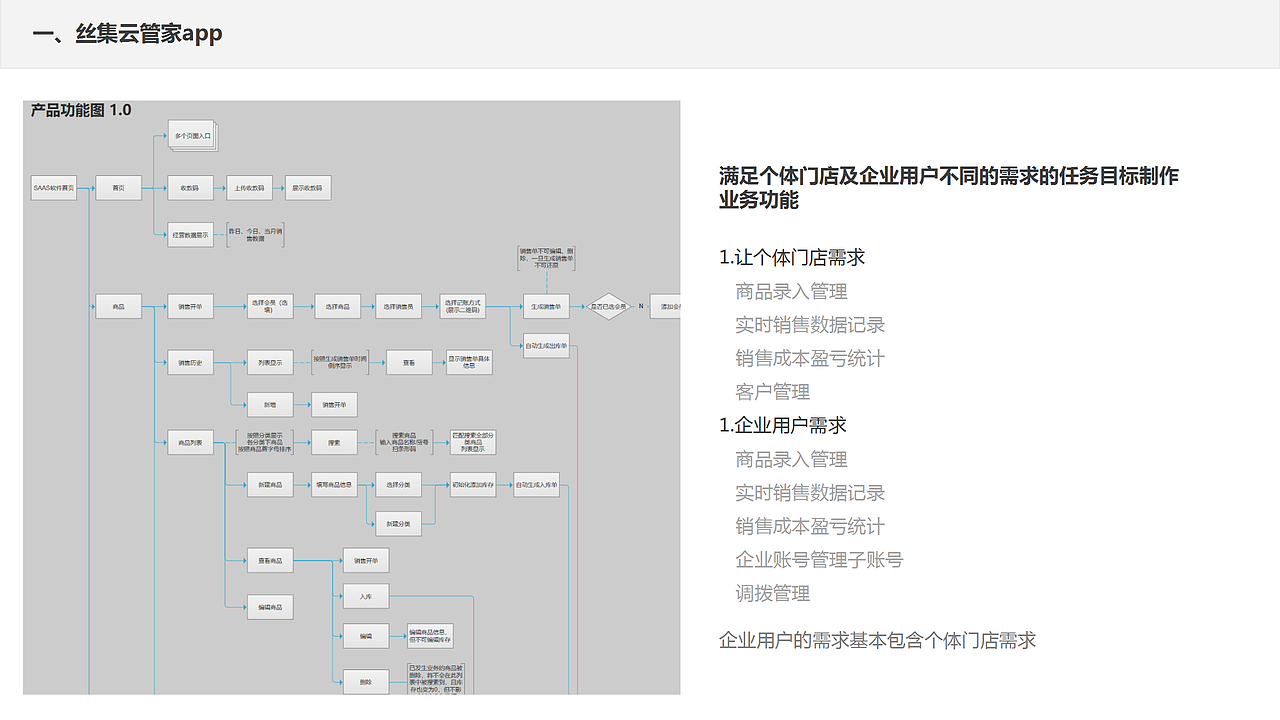This screenshot has width=1280, height=720.
Task: Click 调拨管理 list item
Action: (773, 593)
